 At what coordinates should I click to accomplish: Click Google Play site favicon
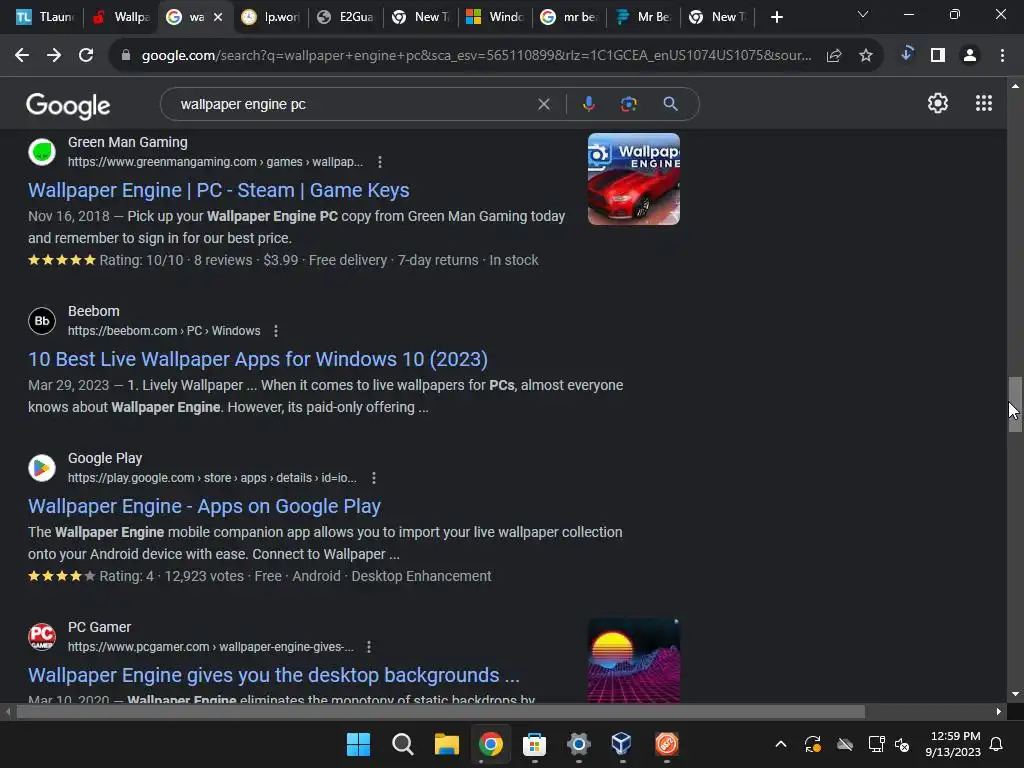tap(42, 468)
